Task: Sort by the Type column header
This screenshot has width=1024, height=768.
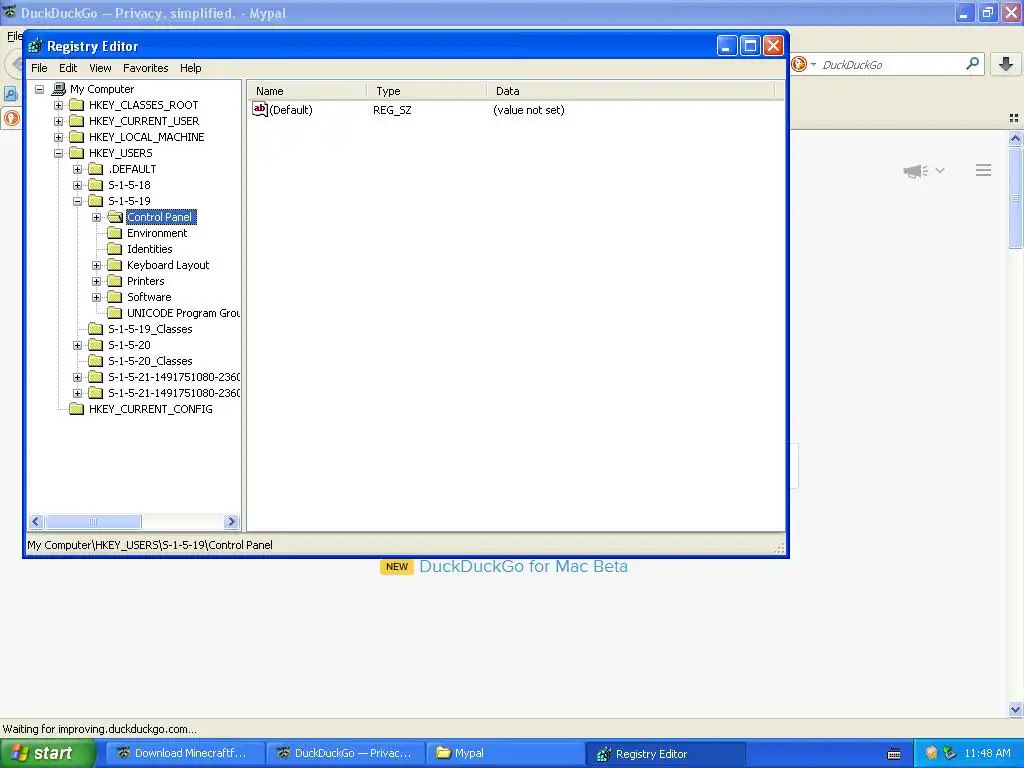Action: click(x=426, y=91)
